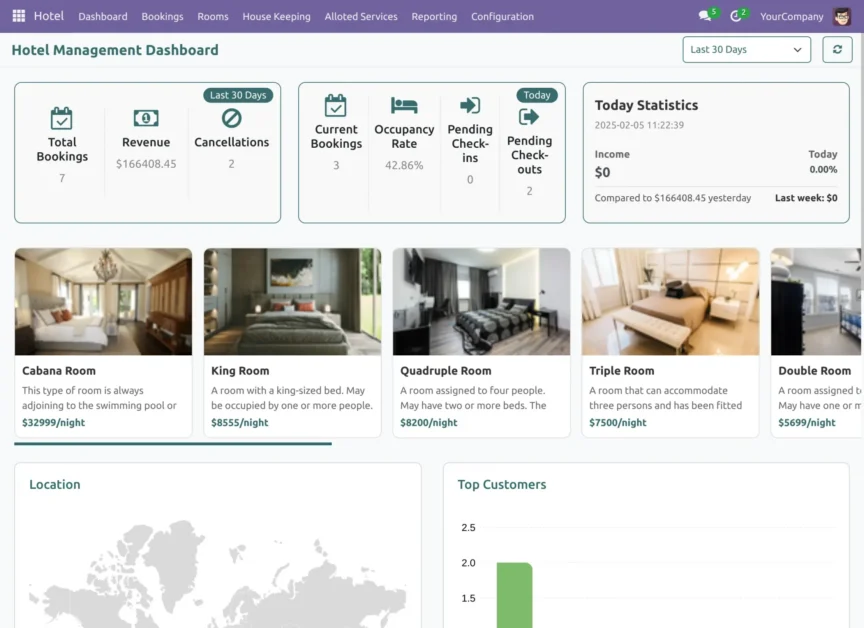The width and height of the screenshot is (864, 628).
Task: Open the House Keeping menu
Action: [x=276, y=16]
